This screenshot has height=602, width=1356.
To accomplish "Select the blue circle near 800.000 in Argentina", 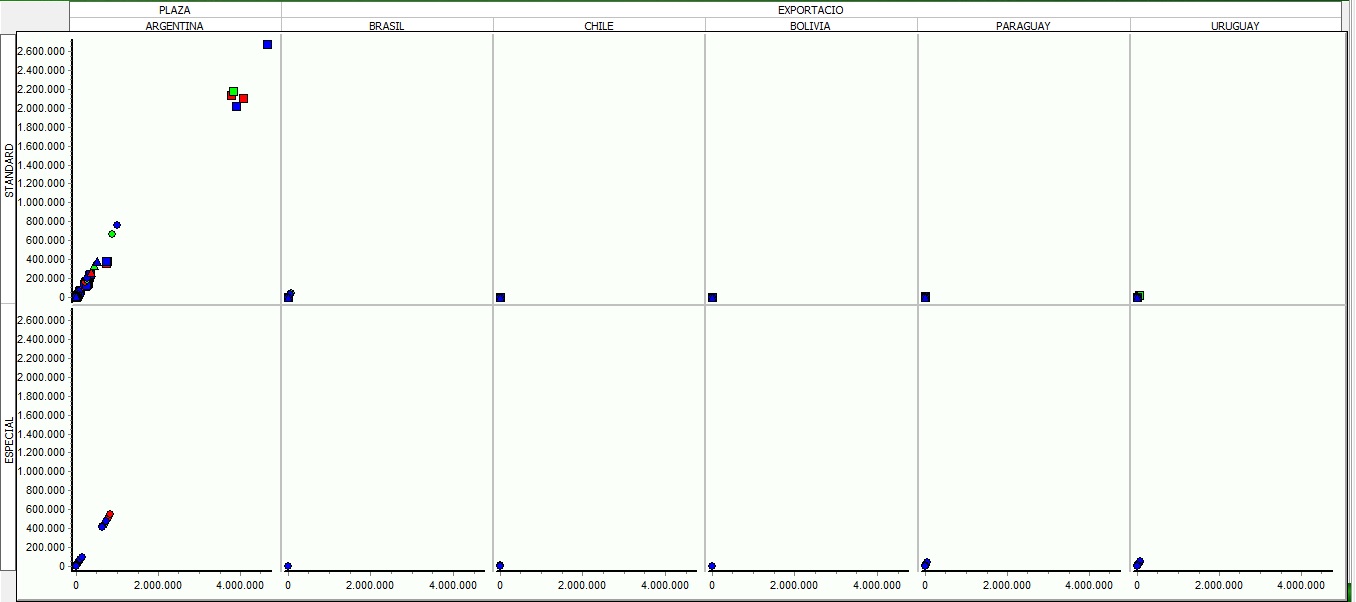I will 117,225.
